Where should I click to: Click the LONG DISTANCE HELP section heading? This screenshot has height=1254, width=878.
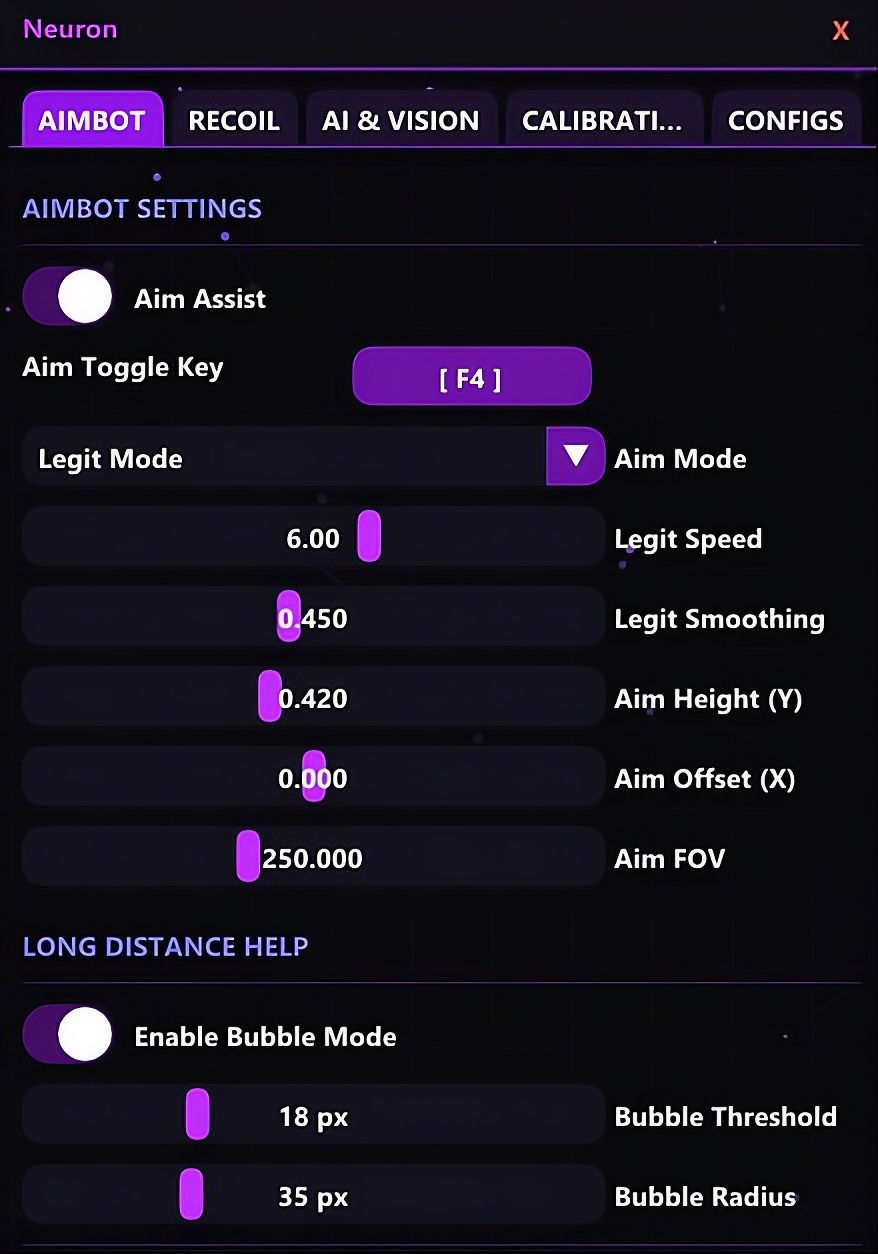165,946
